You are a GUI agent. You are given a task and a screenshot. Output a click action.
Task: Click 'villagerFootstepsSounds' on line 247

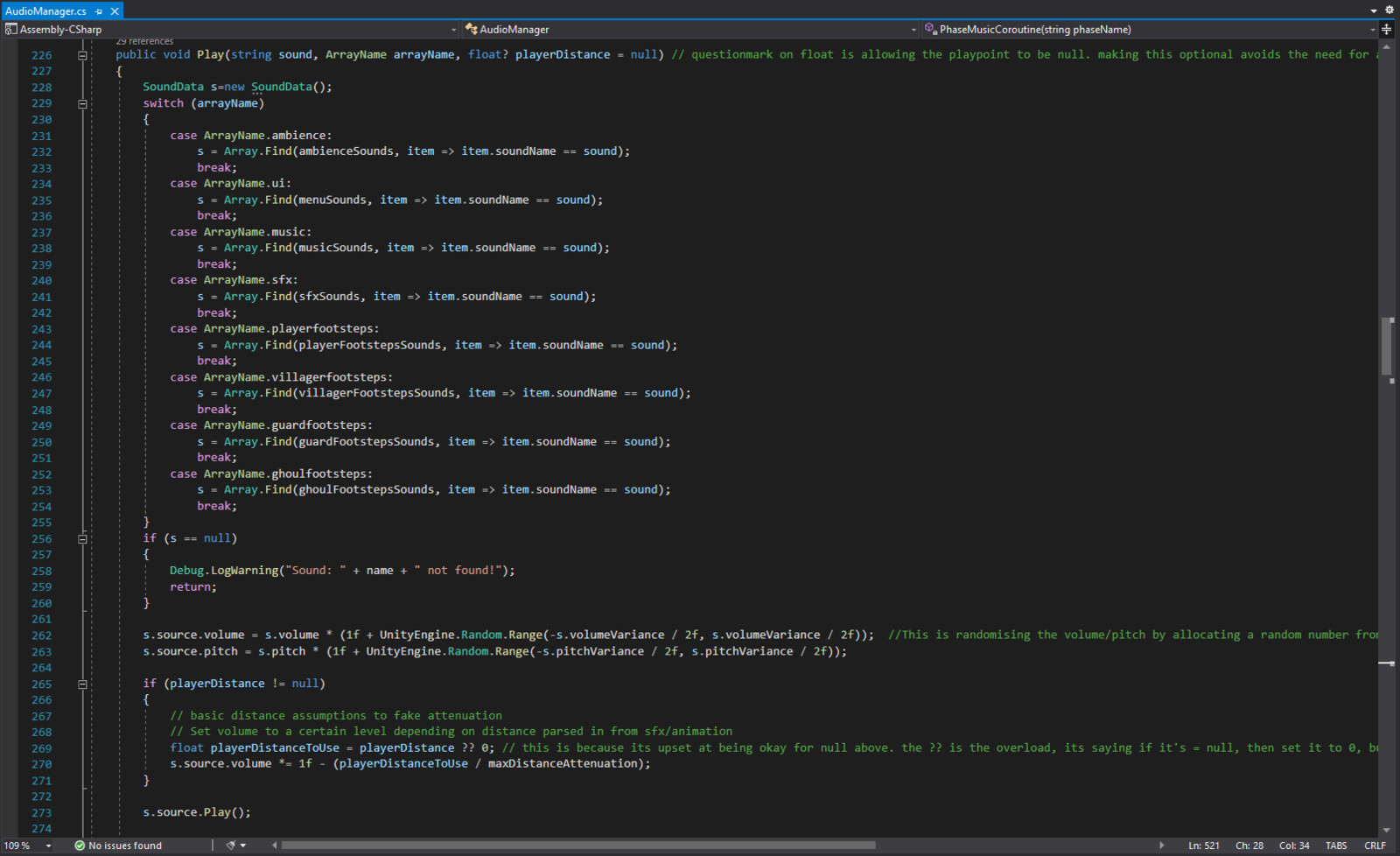coord(376,394)
